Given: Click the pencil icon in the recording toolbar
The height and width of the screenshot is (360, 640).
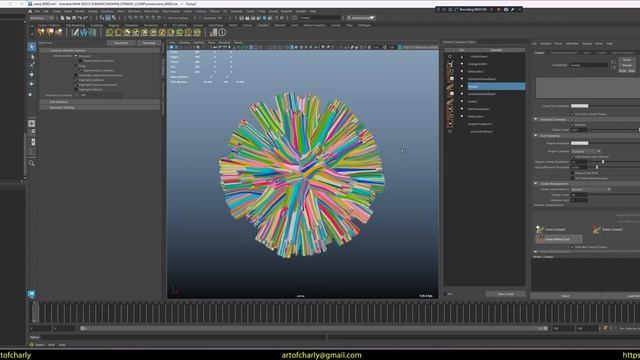Looking at the screenshot, I should coord(513,9).
